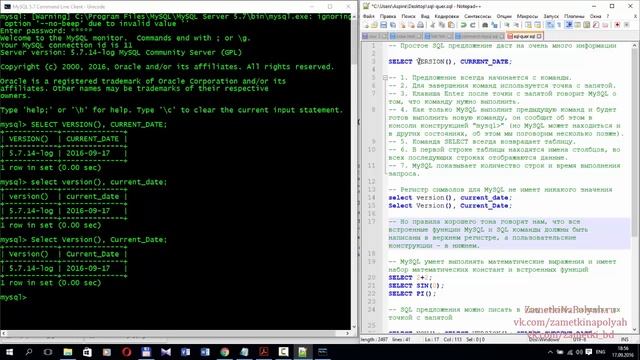This screenshot has height=360, width=640.
Task: Click the Redo arrow icon
Action: [x=473, y=25]
